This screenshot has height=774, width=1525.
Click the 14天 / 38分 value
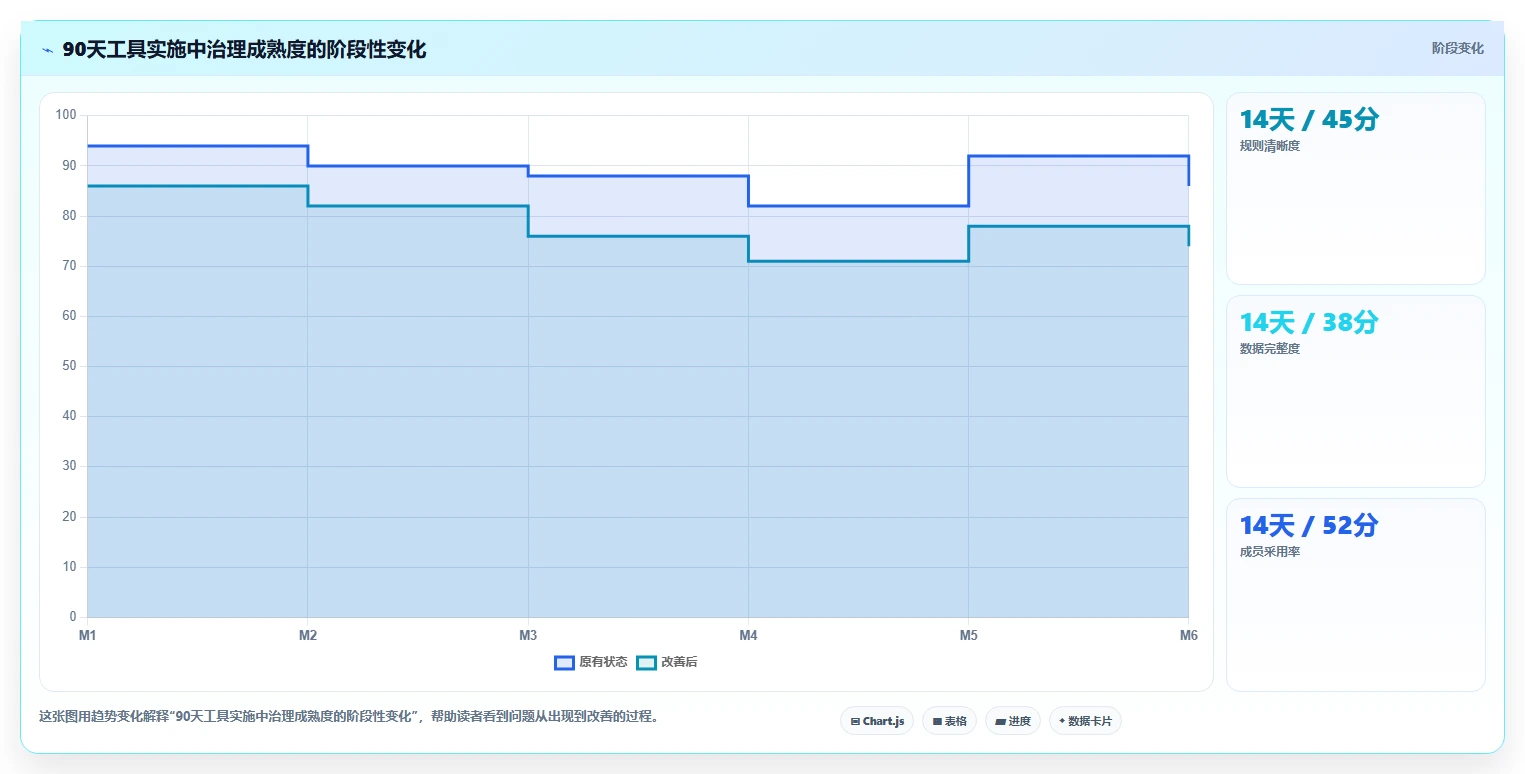click(x=1309, y=323)
